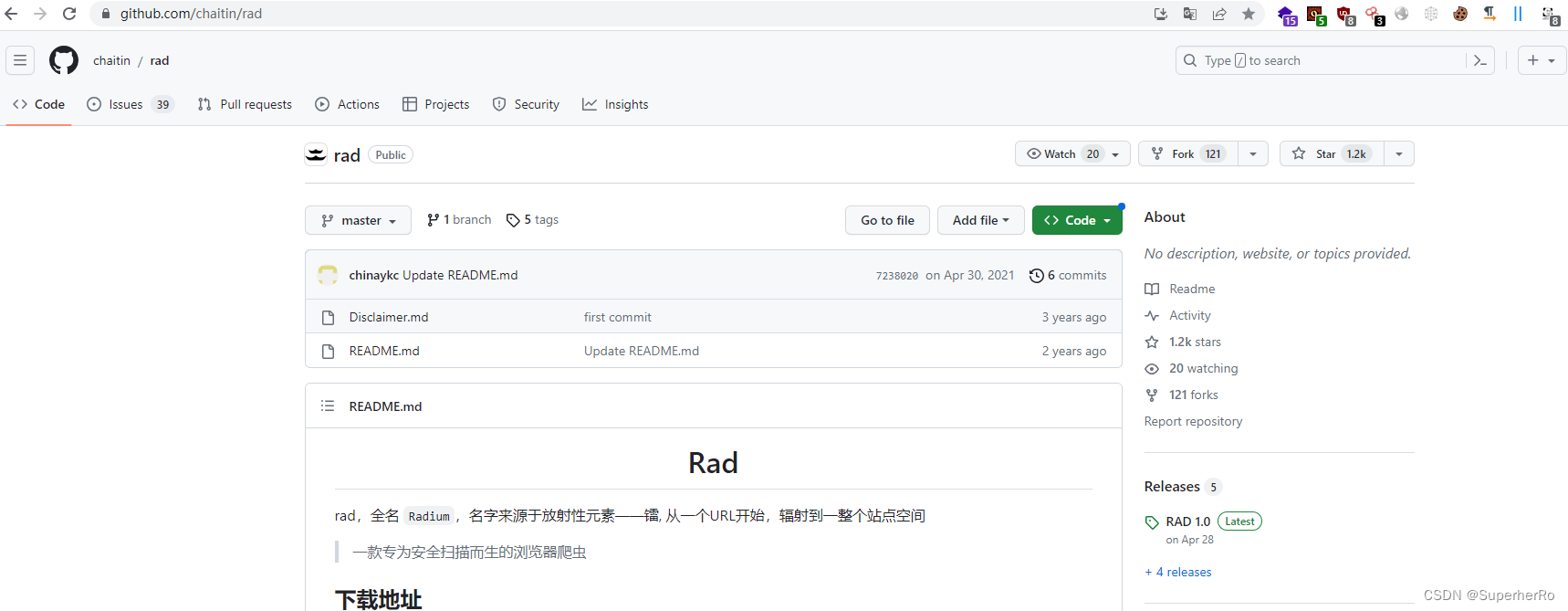
Task: Open the 6 commits history
Action: point(1067,275)
